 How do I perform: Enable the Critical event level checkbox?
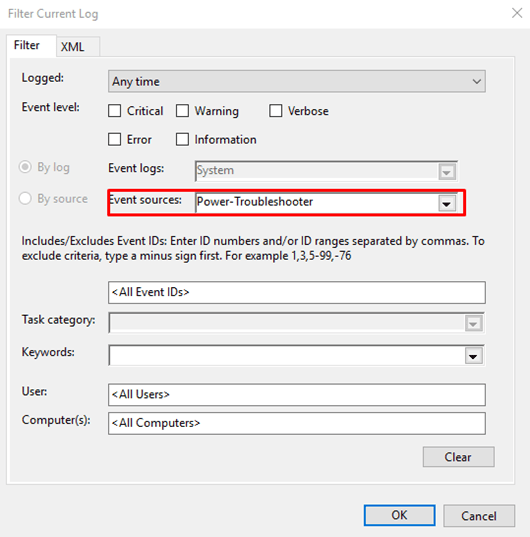point(114,111)
